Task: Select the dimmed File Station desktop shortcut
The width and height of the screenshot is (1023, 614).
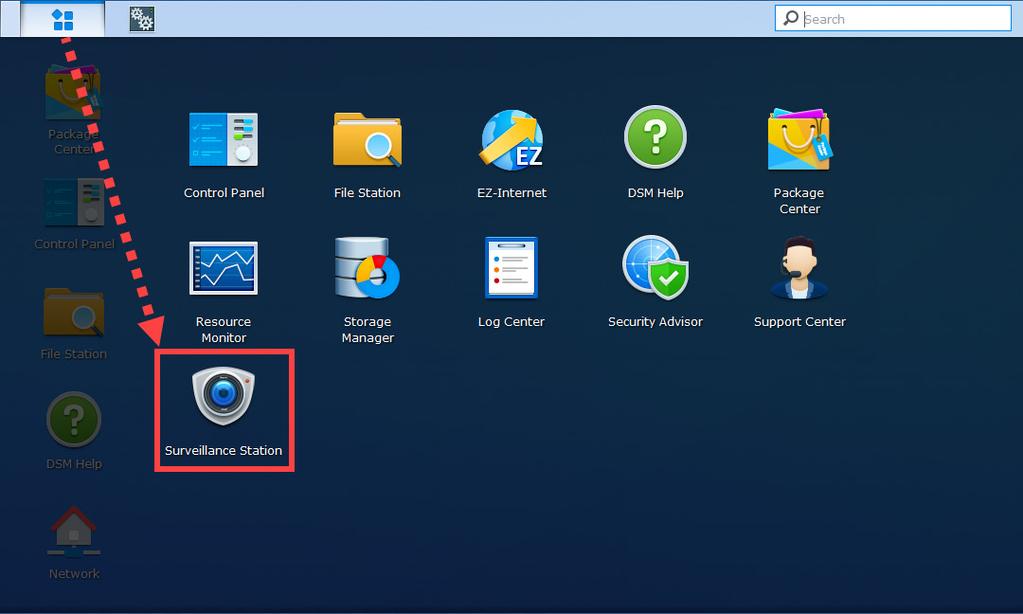Action: coord(73,324)
